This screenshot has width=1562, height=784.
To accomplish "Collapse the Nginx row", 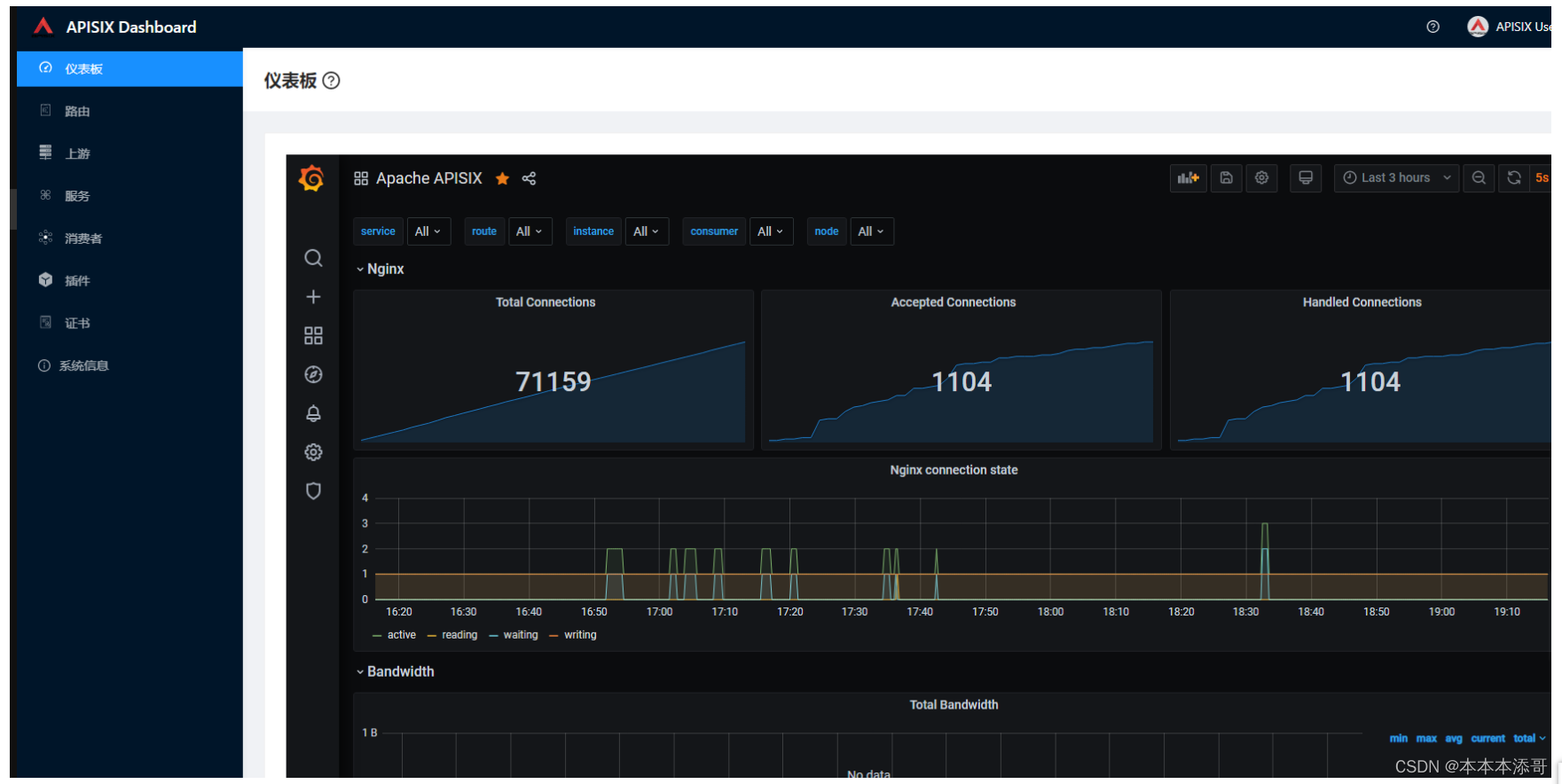I will 381,269.
